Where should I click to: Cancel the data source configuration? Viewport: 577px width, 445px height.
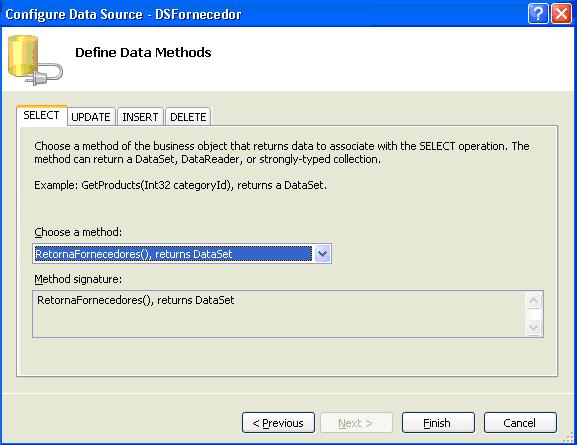(x=520, y=423)
